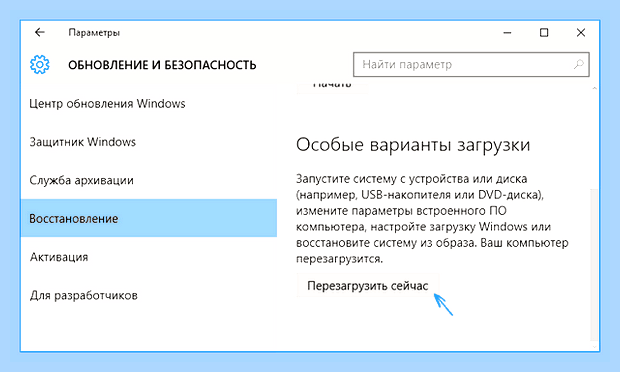Minimize the Параметры window
Image resolution: width=620 pixels, height=372 pixels.
tap(507, 32)
